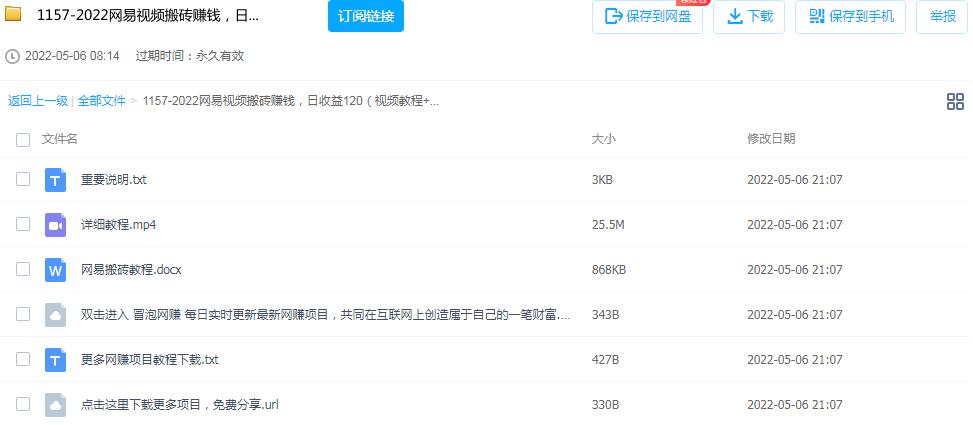Click the 868KB size value
This screenshot has height=425, width=973.
609,270
